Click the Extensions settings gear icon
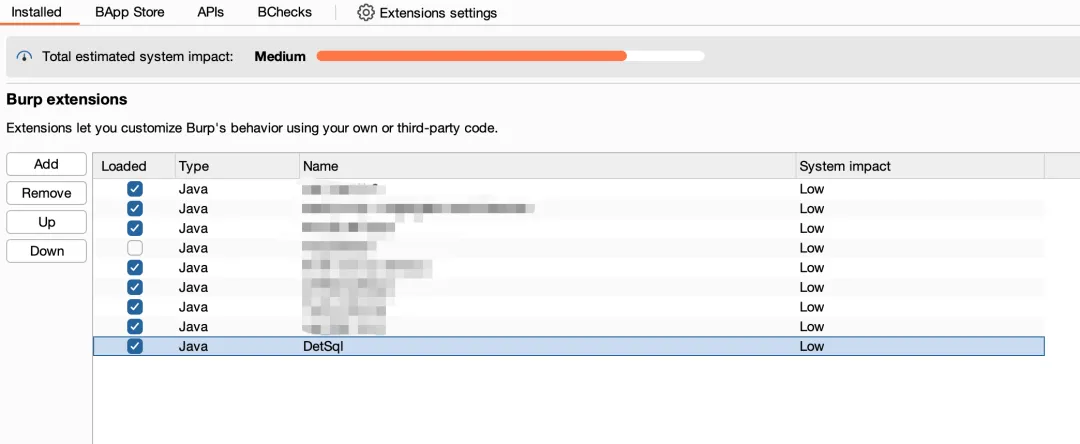This screenshot has height=444, width=1080. tap(366, 13)
